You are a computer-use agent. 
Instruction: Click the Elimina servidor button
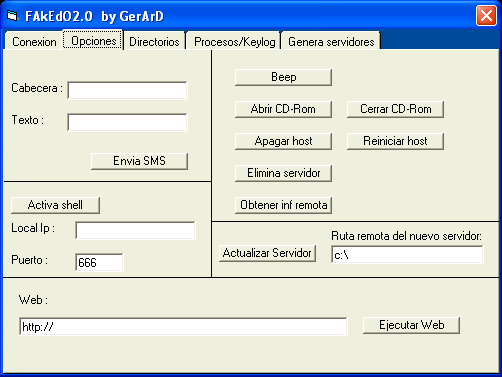point(283,173)
